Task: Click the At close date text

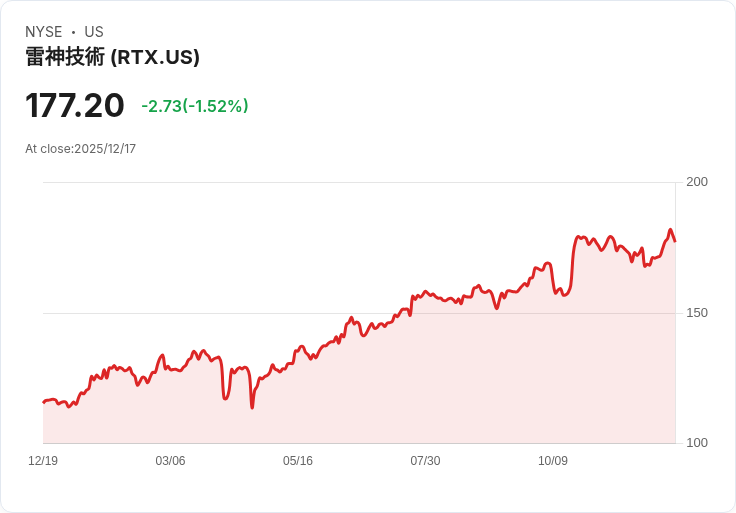Action: point(80,149)
